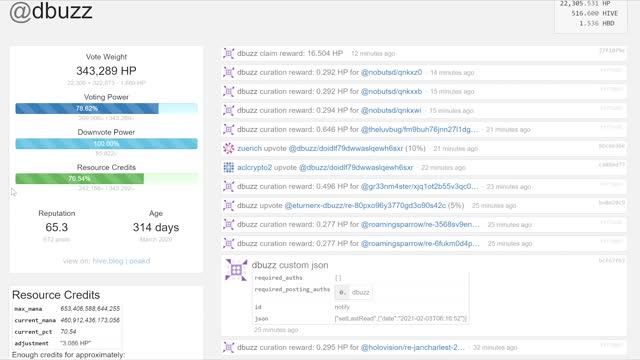640x360 pixels.
Task: Click the dbuzz tag in required_posting_auths
Action: 361,292
